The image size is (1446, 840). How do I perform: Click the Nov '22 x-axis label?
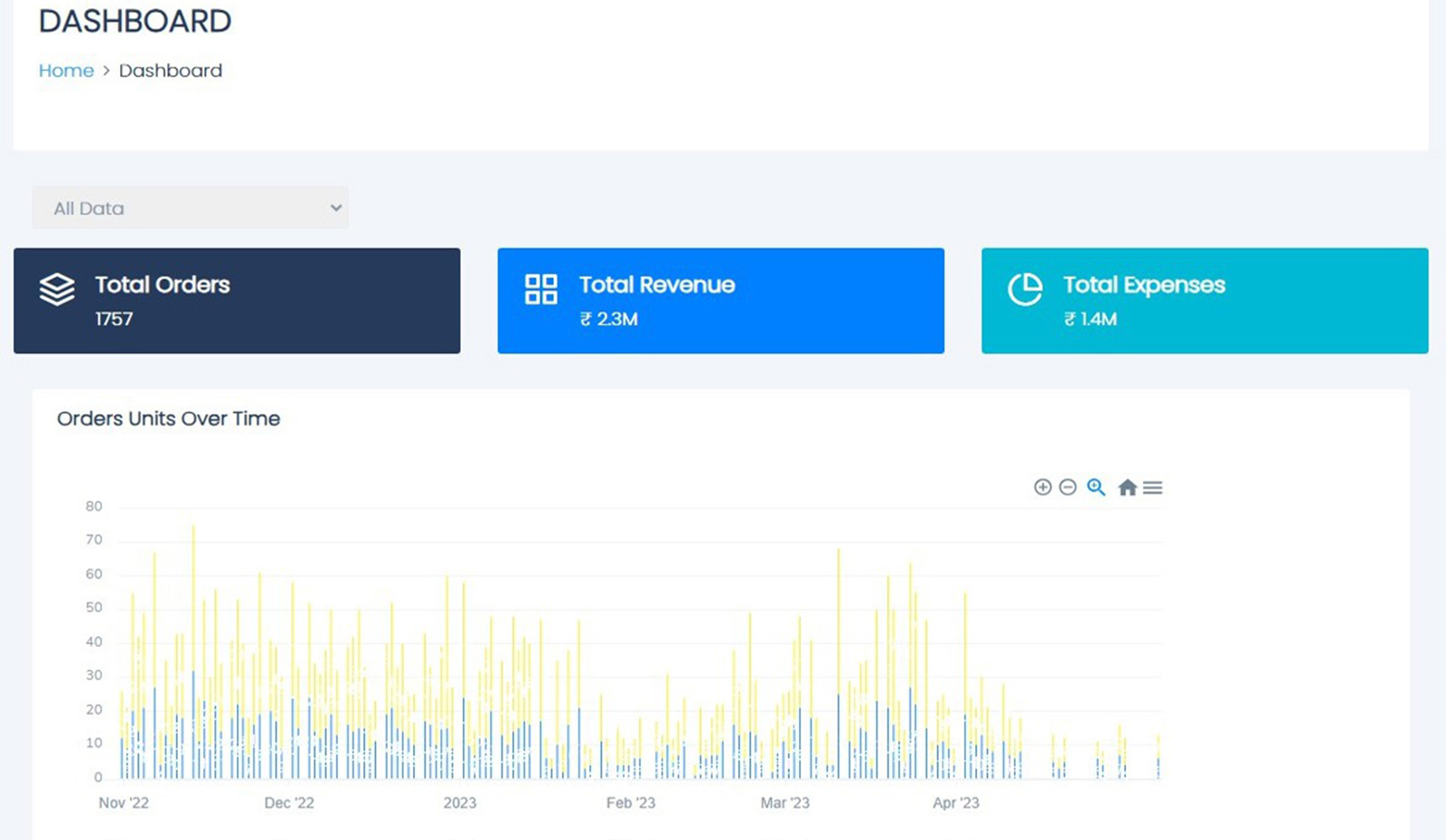[124, 803]
